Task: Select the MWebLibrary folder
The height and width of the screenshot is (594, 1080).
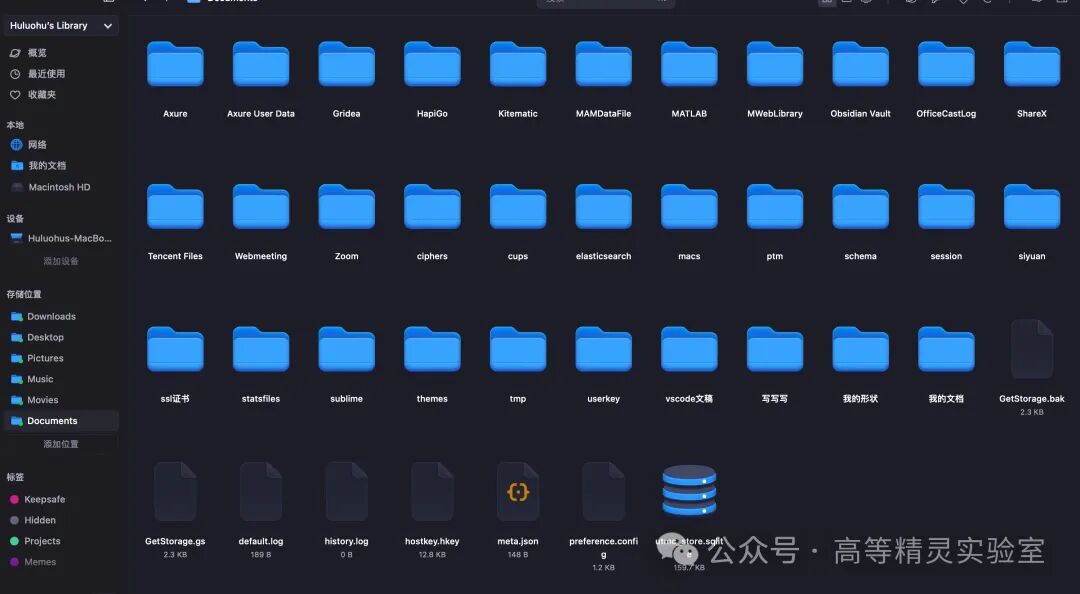Action: (775, 64)
